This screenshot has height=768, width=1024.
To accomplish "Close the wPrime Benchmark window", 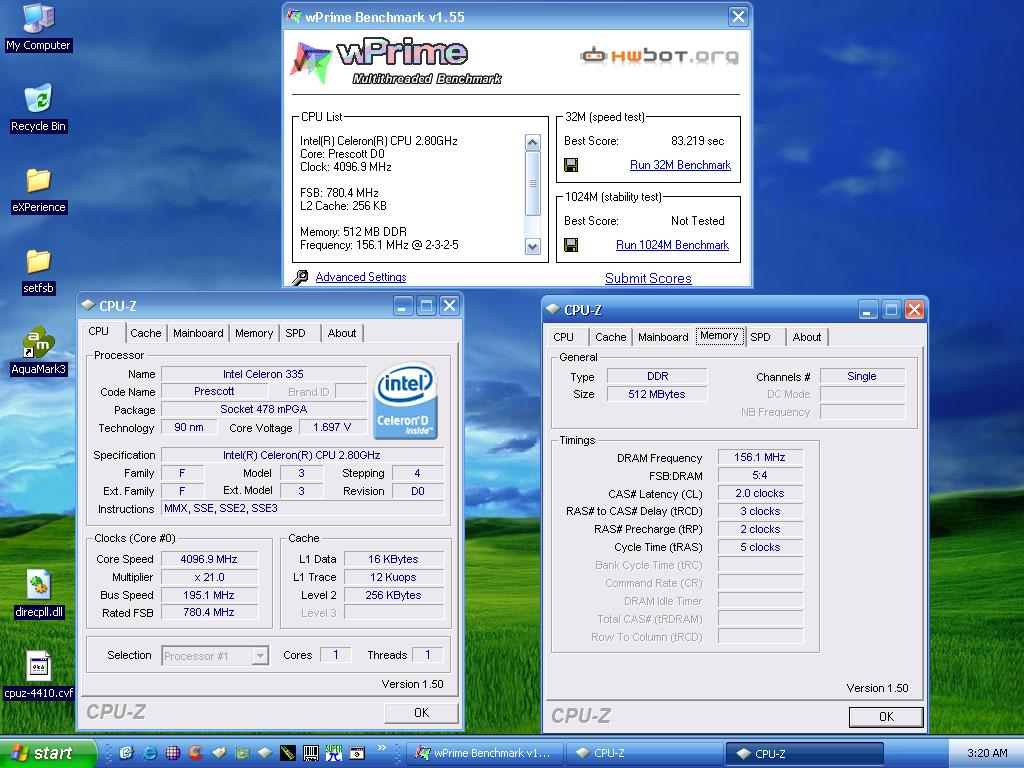I will [738, 16].
